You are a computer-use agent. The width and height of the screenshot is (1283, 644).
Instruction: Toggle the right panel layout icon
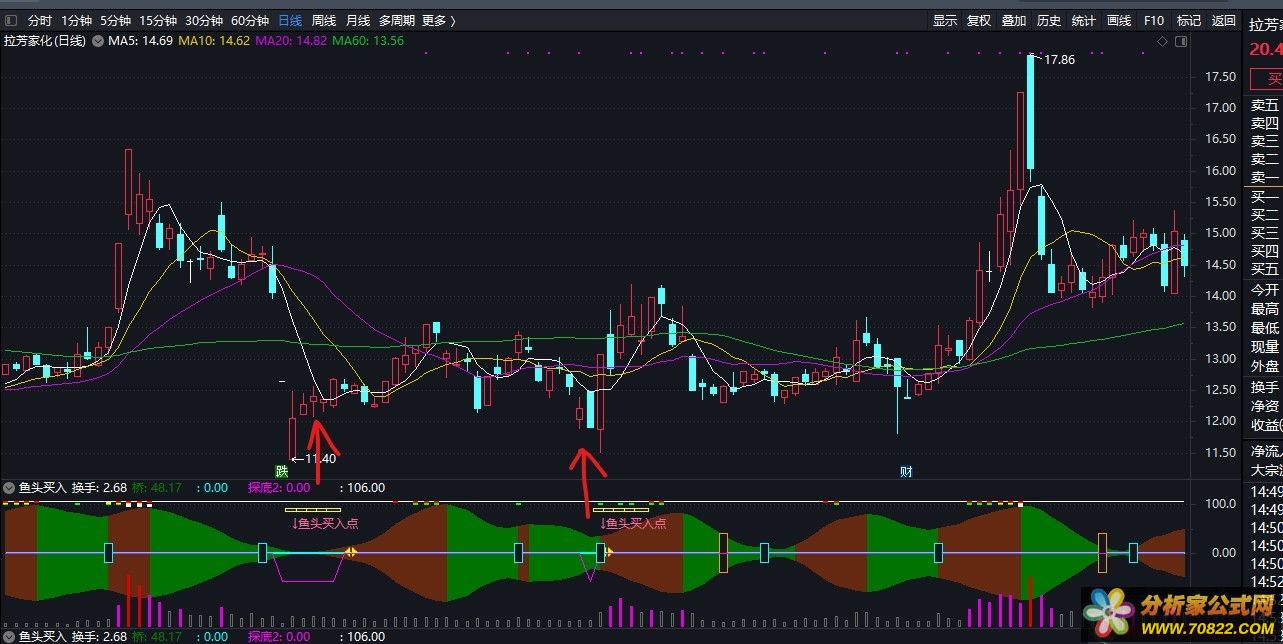pos(1180,41)
